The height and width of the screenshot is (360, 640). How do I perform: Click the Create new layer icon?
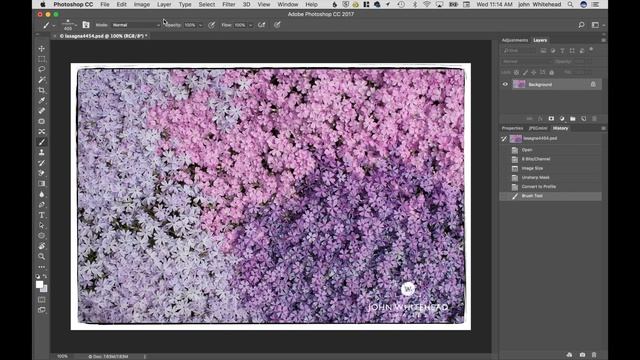[x=584, y=118]
